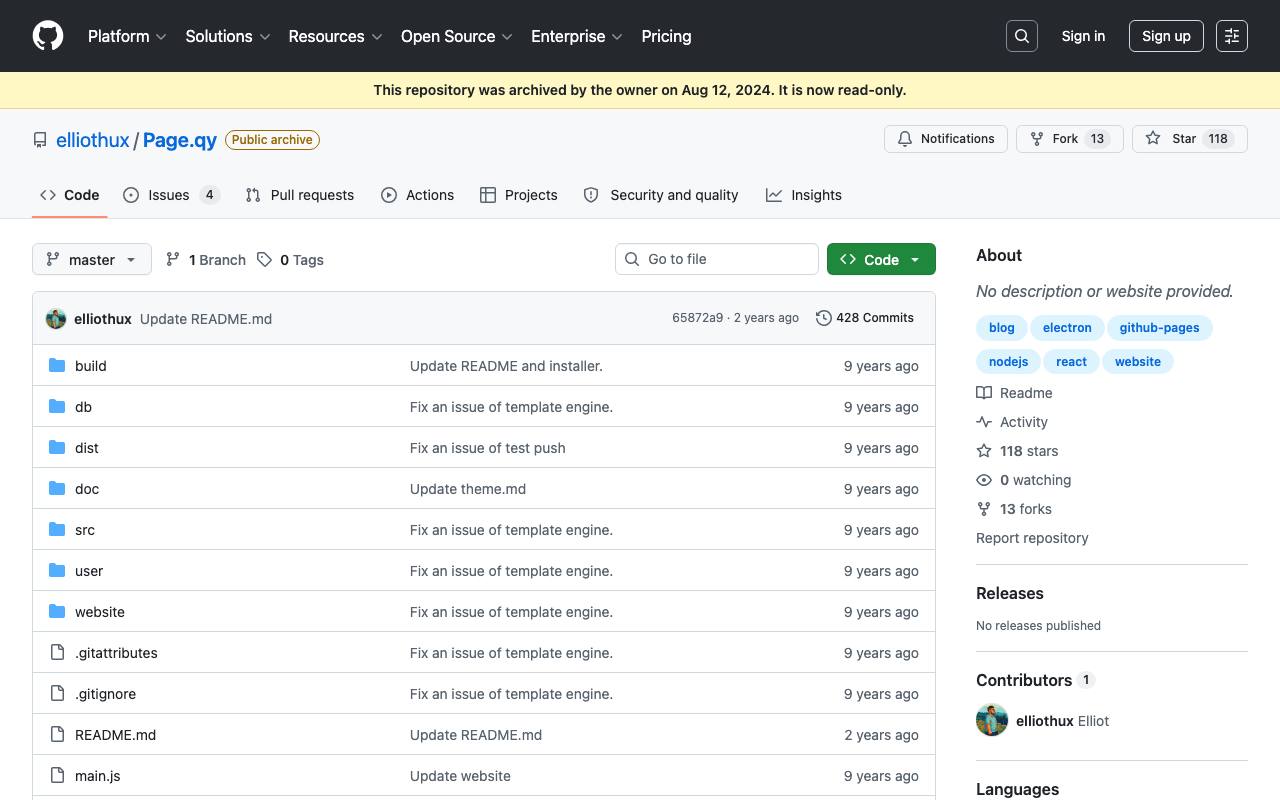The image size is (1280, 800).
Task: Expand the Platform menu
Action: (127, 36)
